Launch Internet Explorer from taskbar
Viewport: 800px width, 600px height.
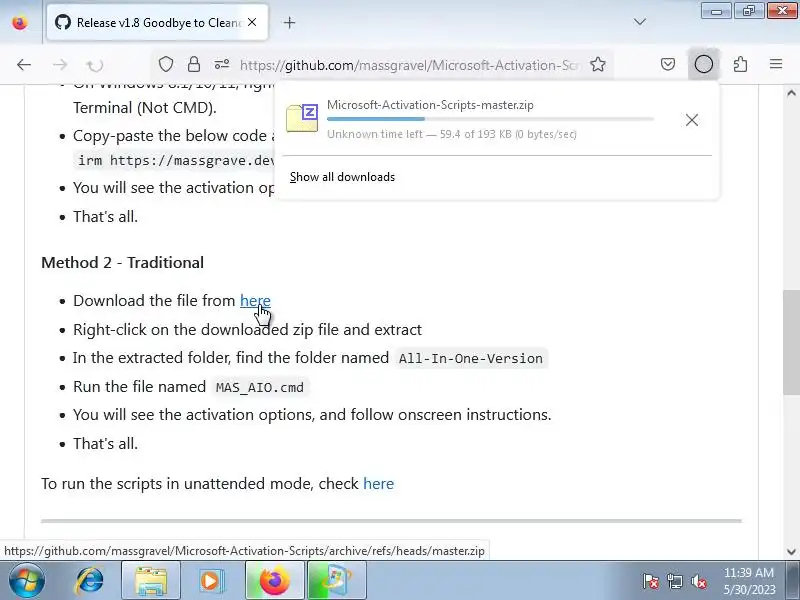[89, 580]
